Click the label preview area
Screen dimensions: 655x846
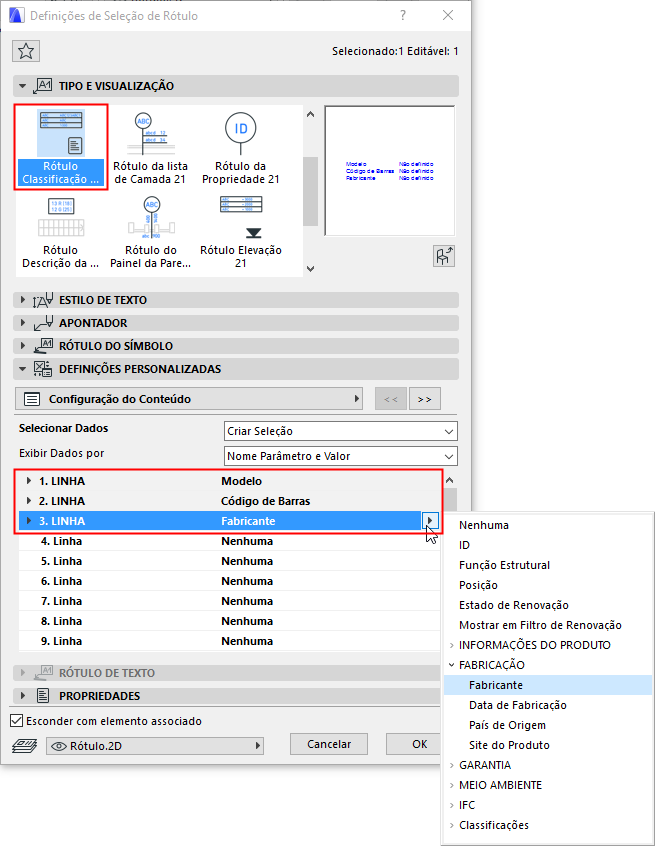(x=390, y=170)
